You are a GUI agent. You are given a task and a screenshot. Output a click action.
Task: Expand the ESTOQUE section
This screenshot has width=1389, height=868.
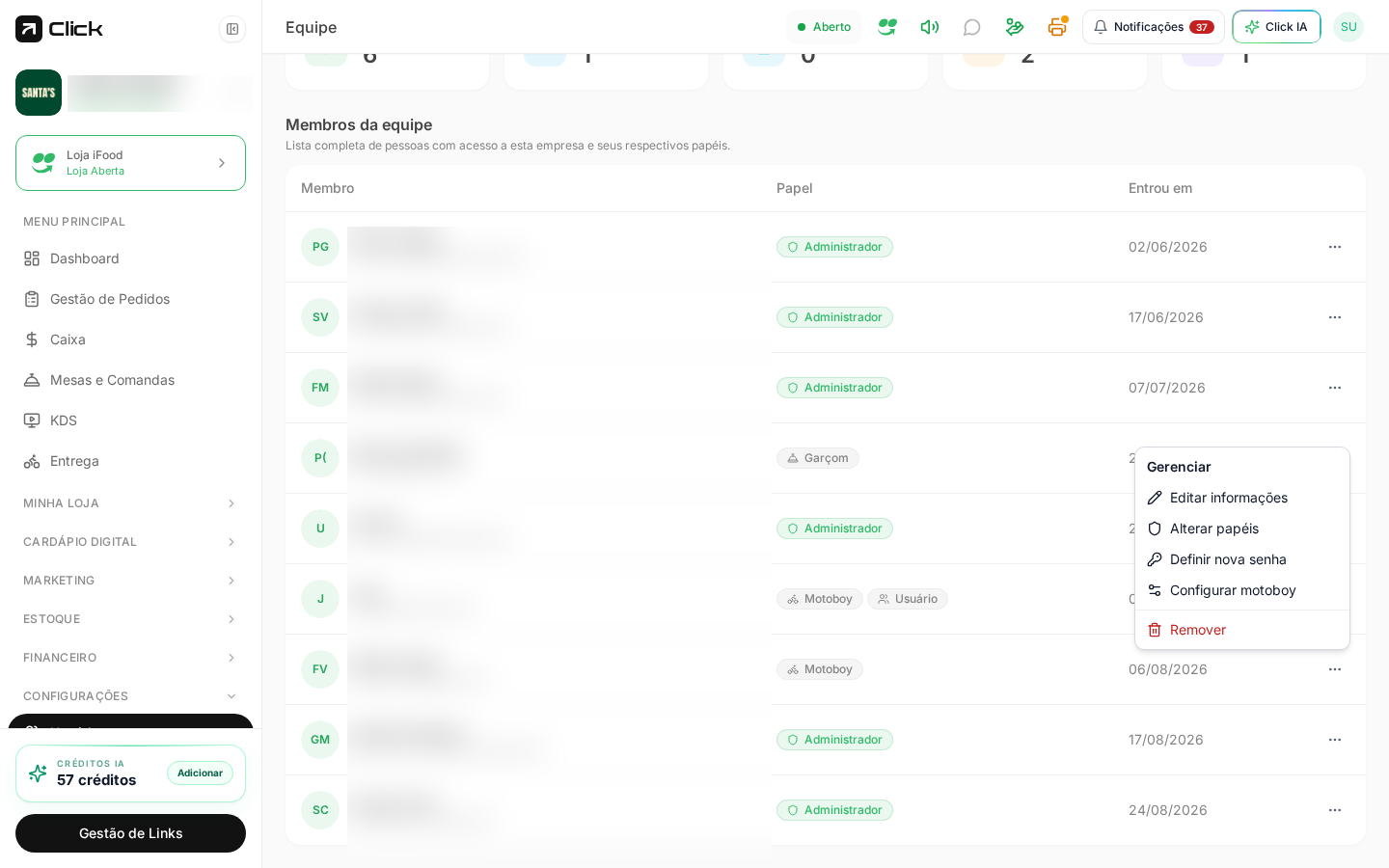130,619
